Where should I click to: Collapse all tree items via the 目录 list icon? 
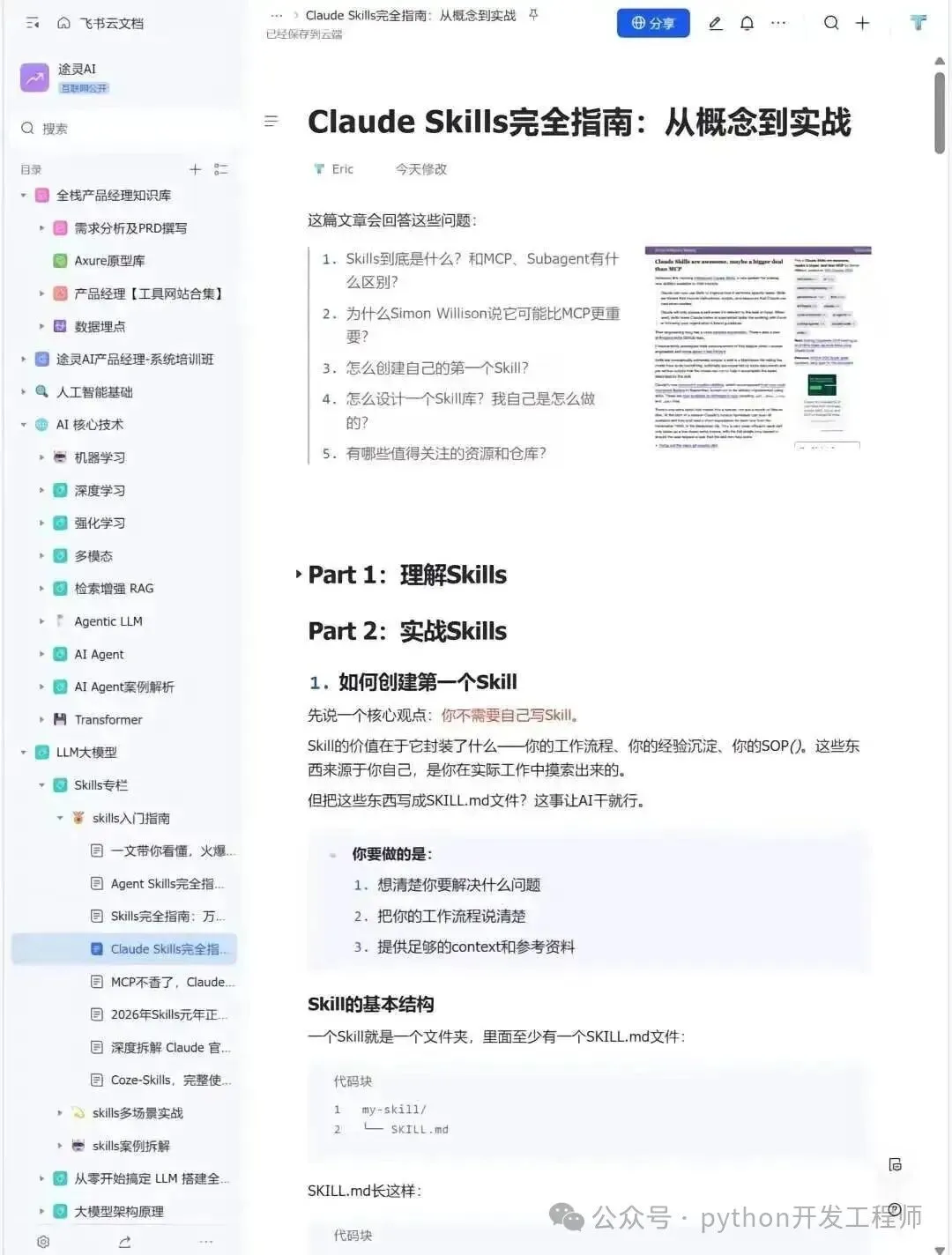click(x=220, y=169)
